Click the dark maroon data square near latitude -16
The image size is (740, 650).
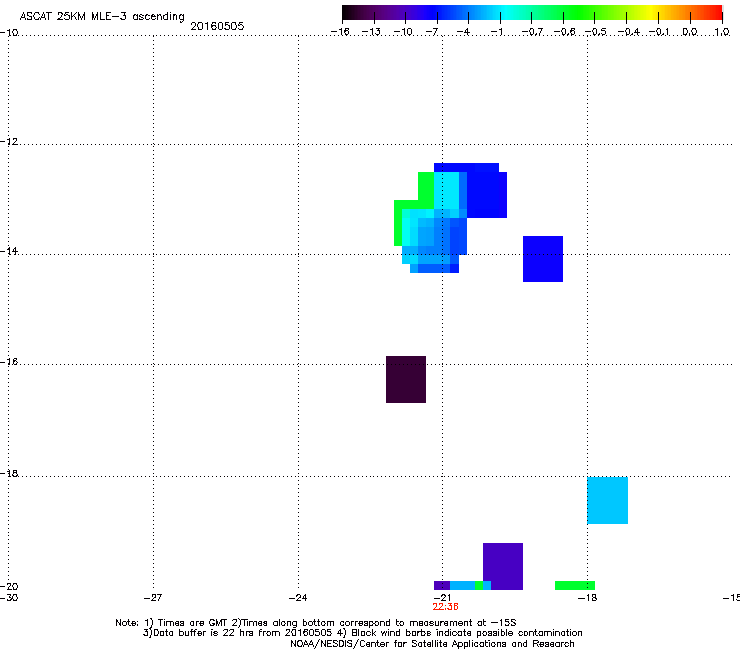tap(406, 380)
